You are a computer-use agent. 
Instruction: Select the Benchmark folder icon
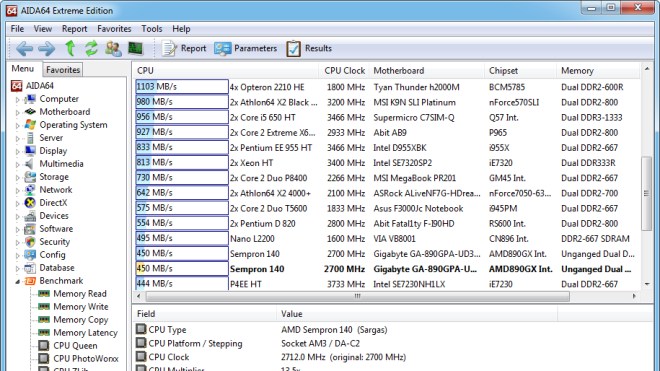coord(30,281)
